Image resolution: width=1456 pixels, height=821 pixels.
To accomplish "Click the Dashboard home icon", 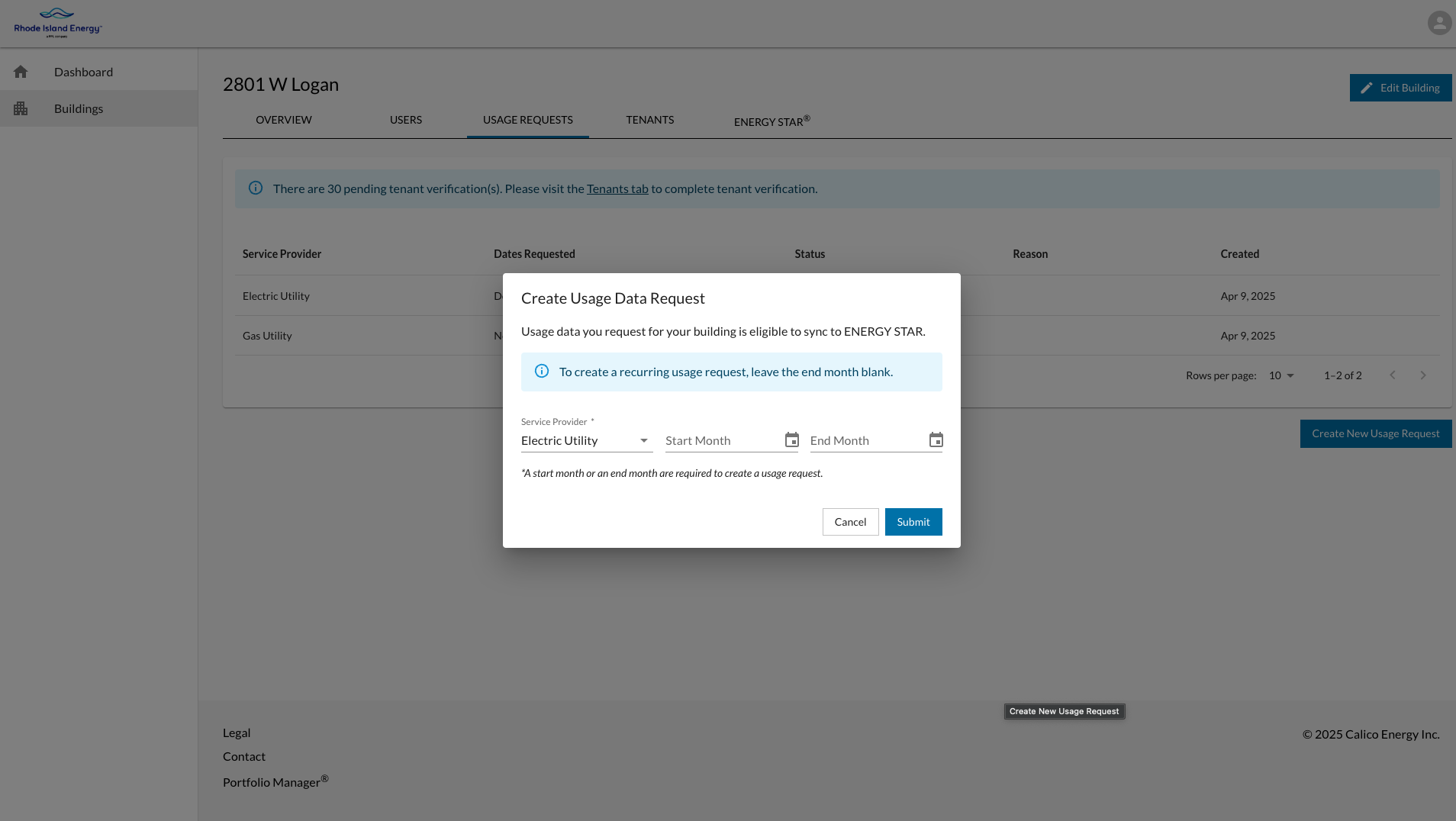I will pos(21,72).
